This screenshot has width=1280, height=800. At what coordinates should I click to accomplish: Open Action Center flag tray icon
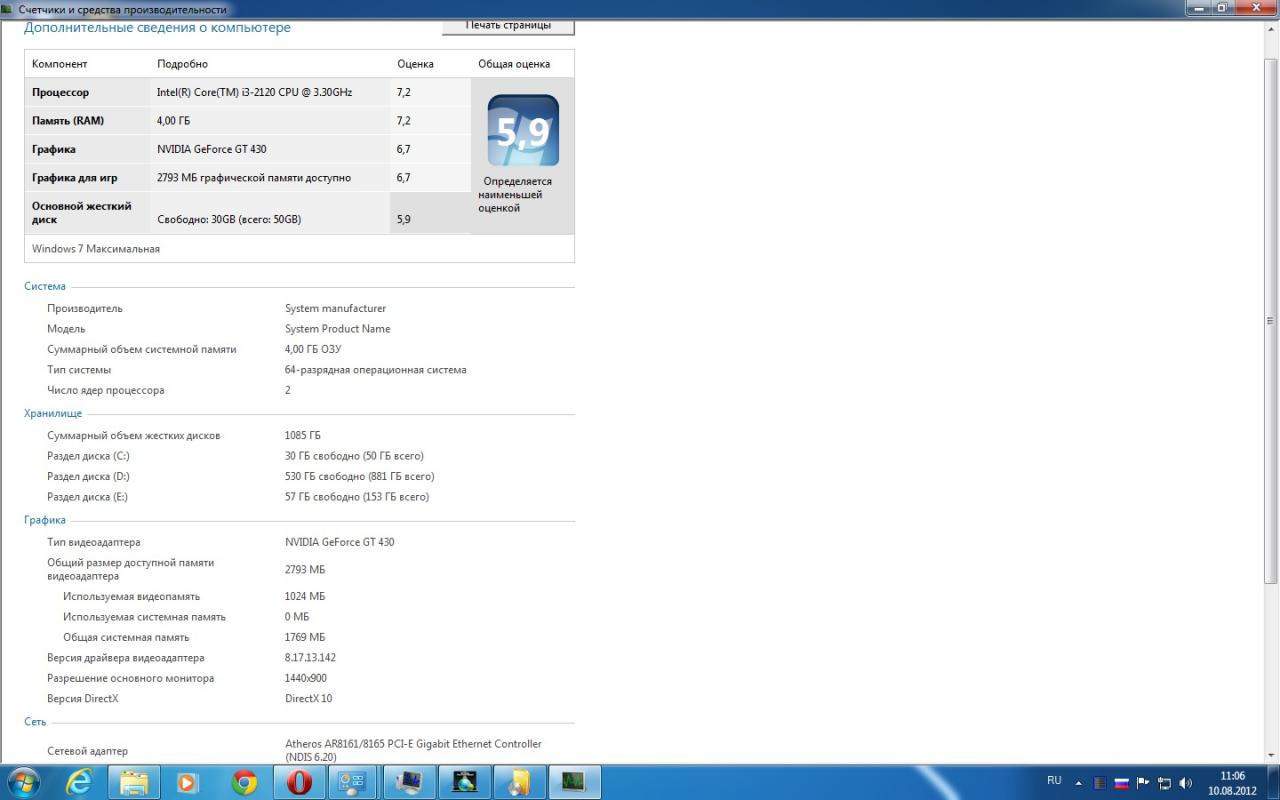pos(1143,782)
